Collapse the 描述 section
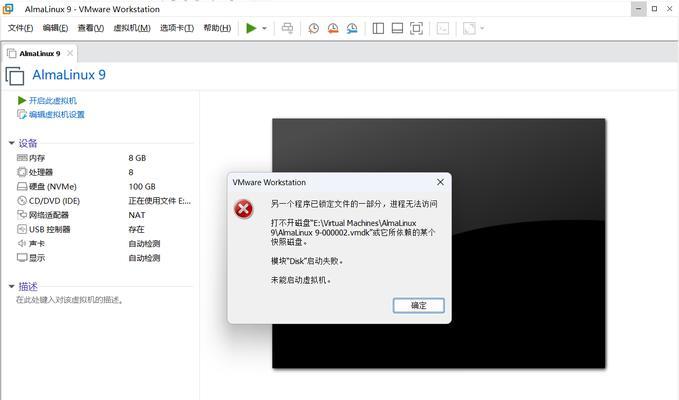 [12, 286]
